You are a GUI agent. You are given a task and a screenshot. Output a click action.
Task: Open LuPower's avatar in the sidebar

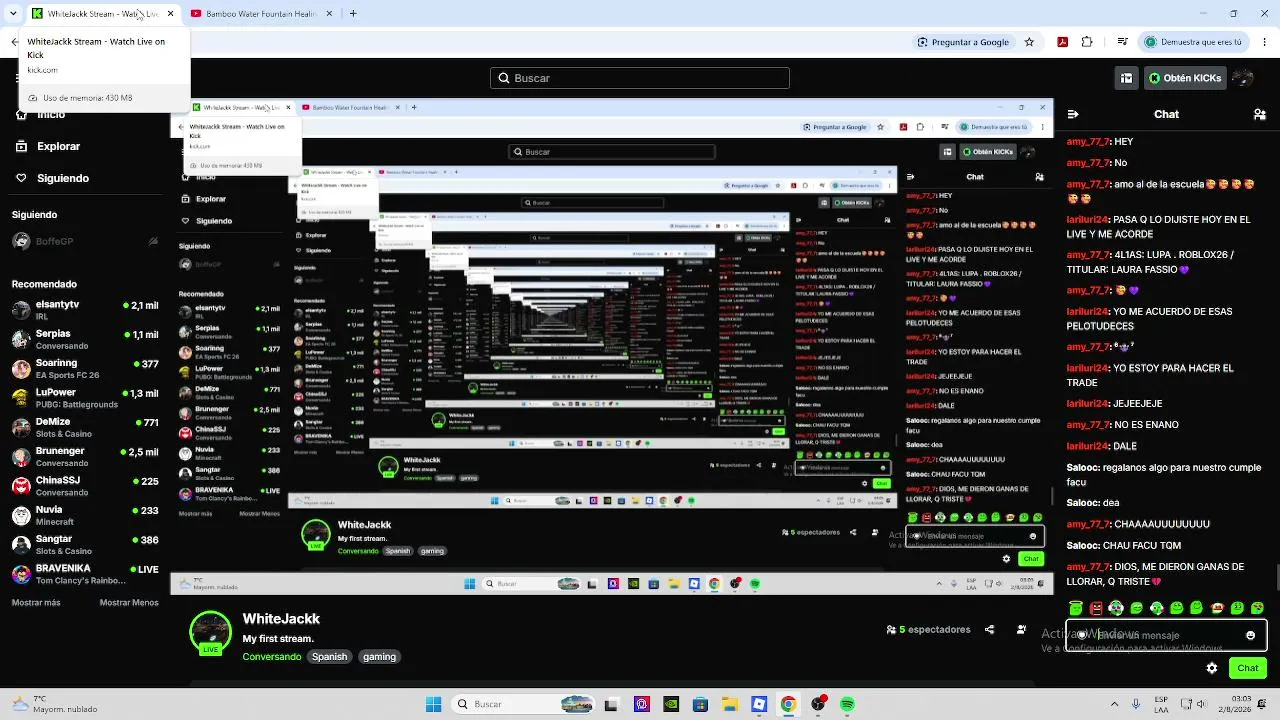coord(21,398)
